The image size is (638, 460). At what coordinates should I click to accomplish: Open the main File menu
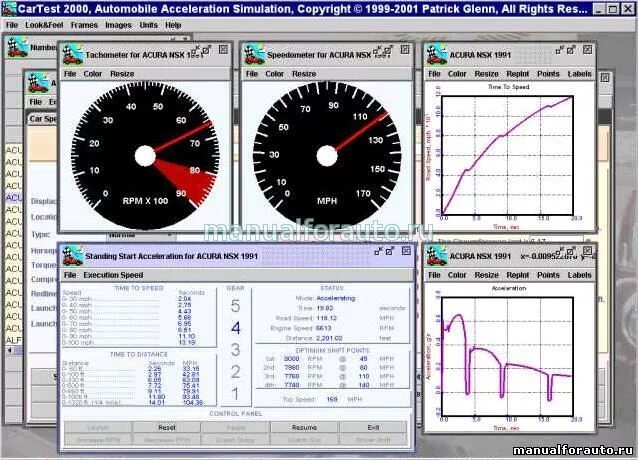(x=12, y=25)
